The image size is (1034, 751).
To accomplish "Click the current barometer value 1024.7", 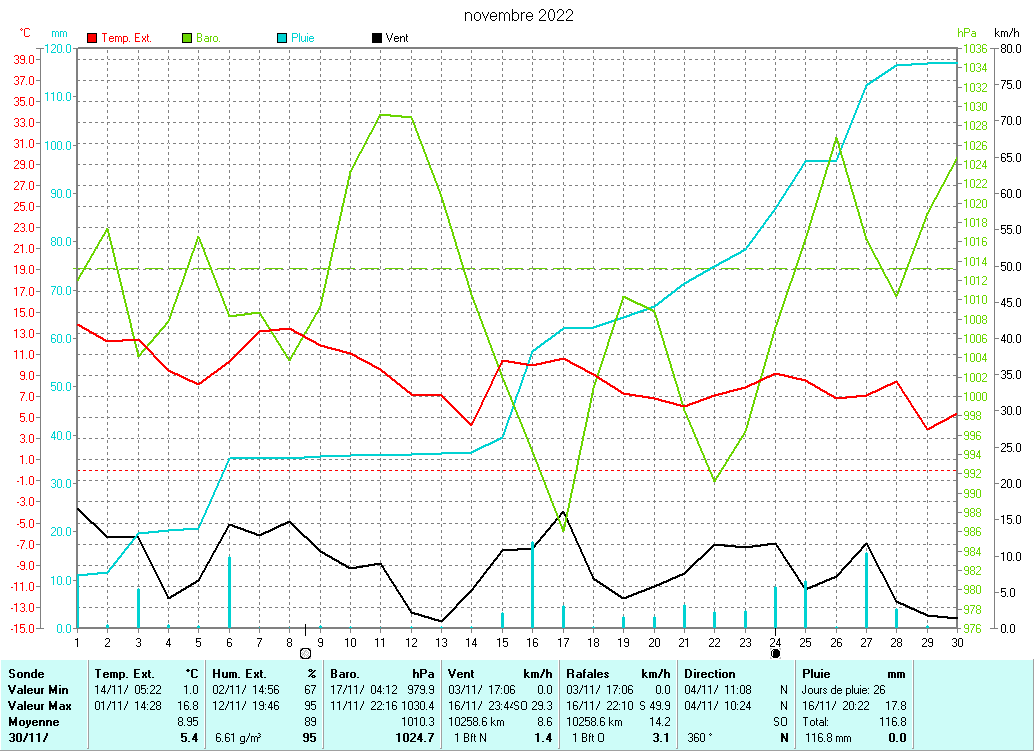I will (416, 738).
